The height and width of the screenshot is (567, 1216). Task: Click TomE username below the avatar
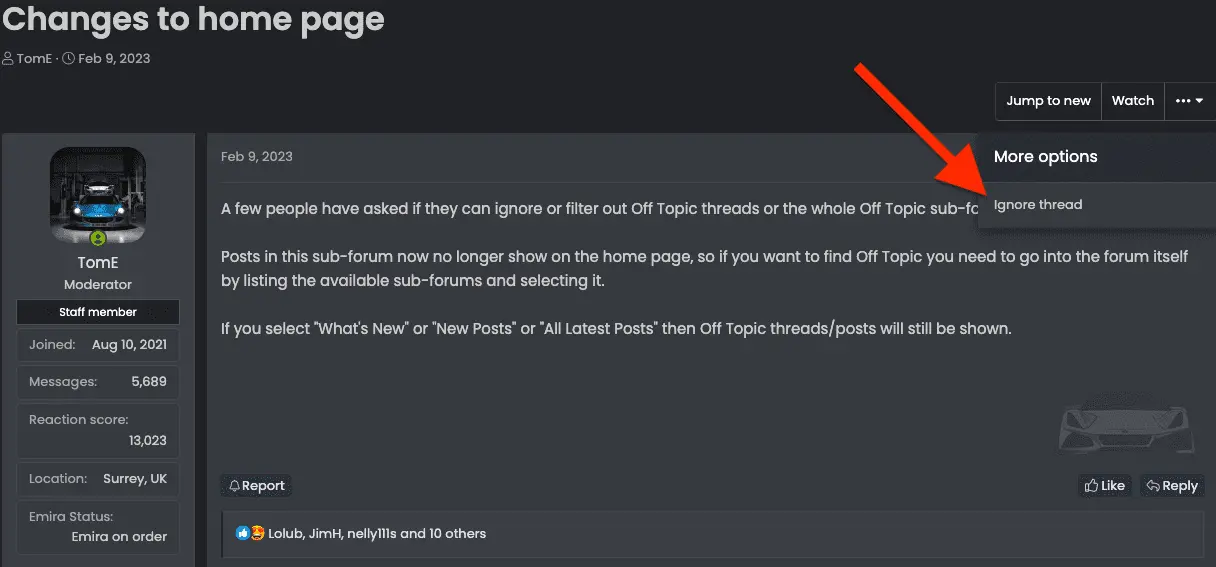pyautogui.click(x=98, y=264)
